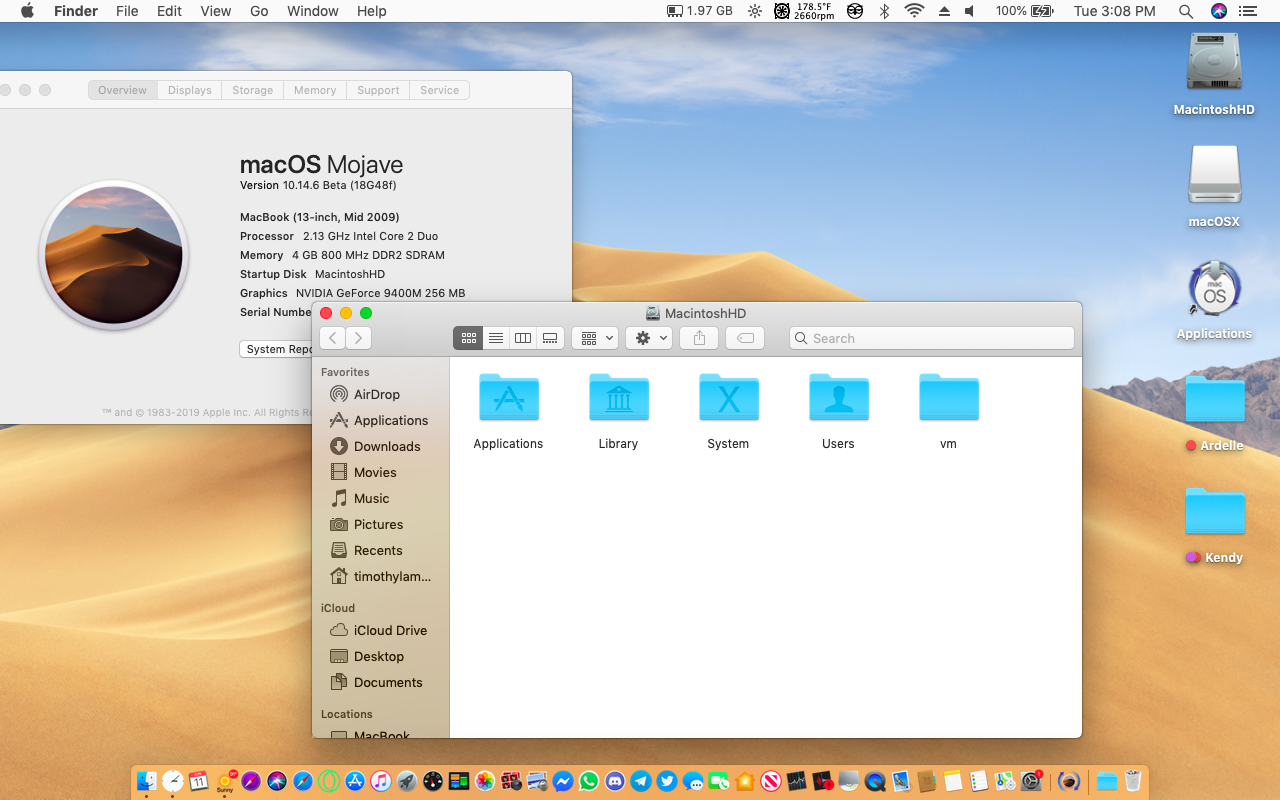Click the Wi-Fi status icon
This screenshot has height=800, width=1280.
(x=914, y=11)
